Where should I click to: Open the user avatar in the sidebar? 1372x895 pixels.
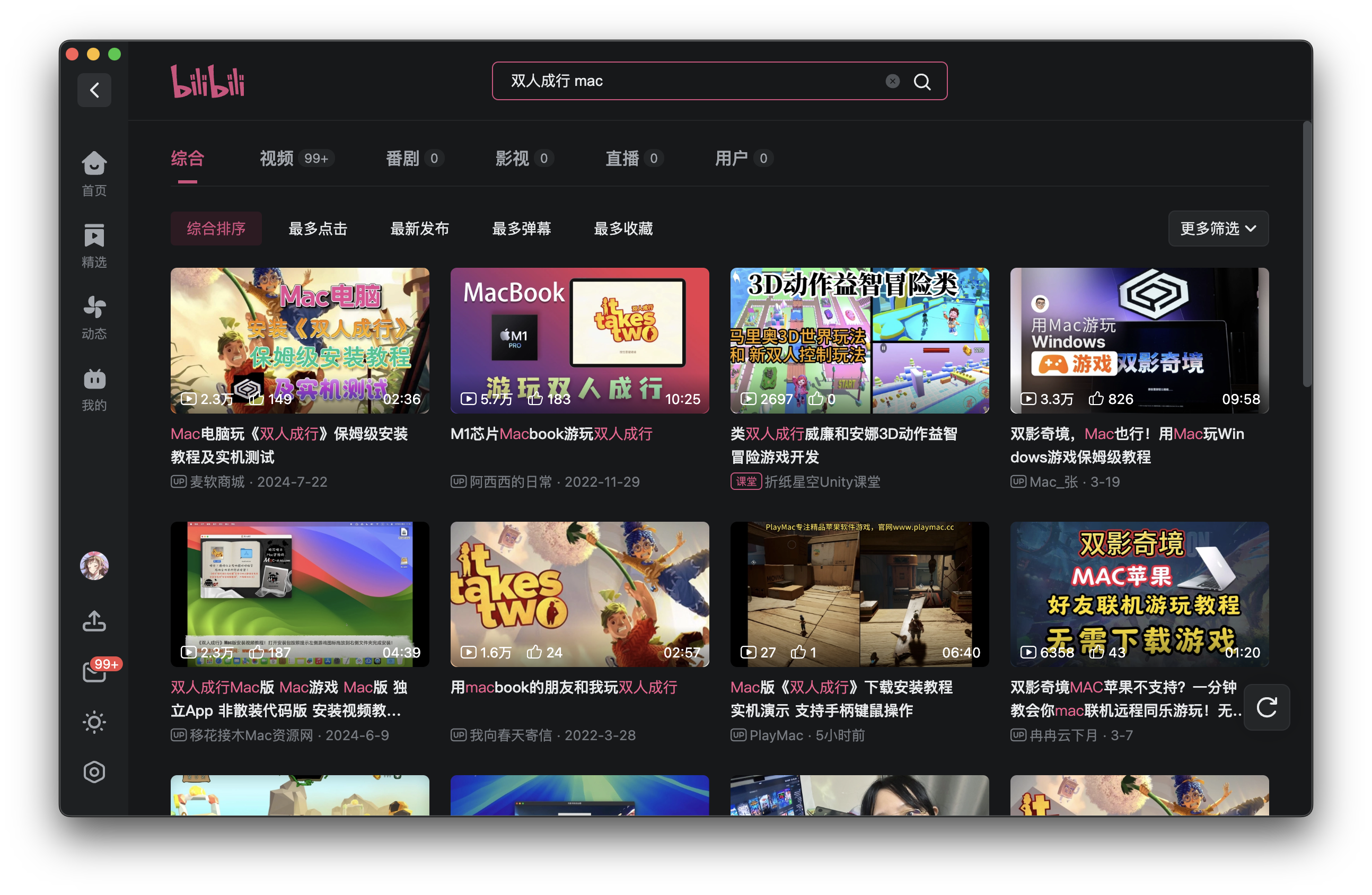[94, 565]
